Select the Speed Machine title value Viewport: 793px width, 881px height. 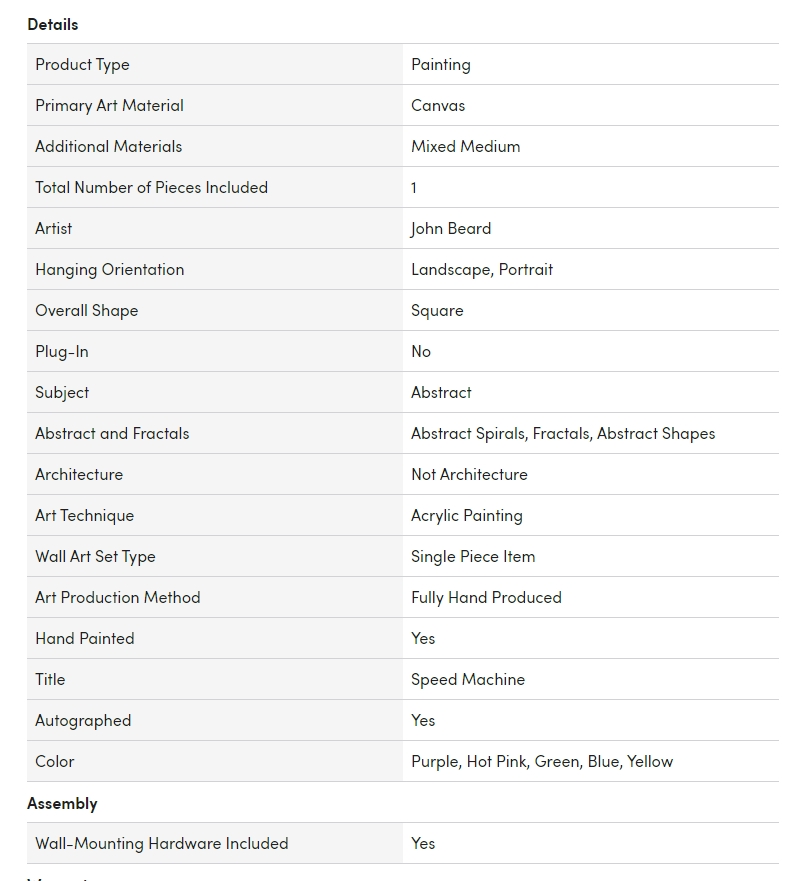coord(467,680)
